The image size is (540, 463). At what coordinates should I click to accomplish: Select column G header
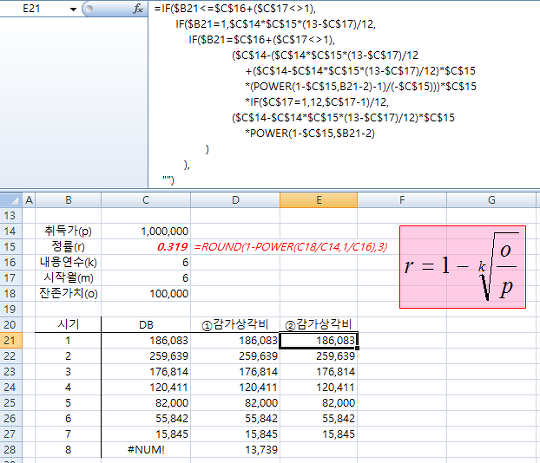(491, 200)
